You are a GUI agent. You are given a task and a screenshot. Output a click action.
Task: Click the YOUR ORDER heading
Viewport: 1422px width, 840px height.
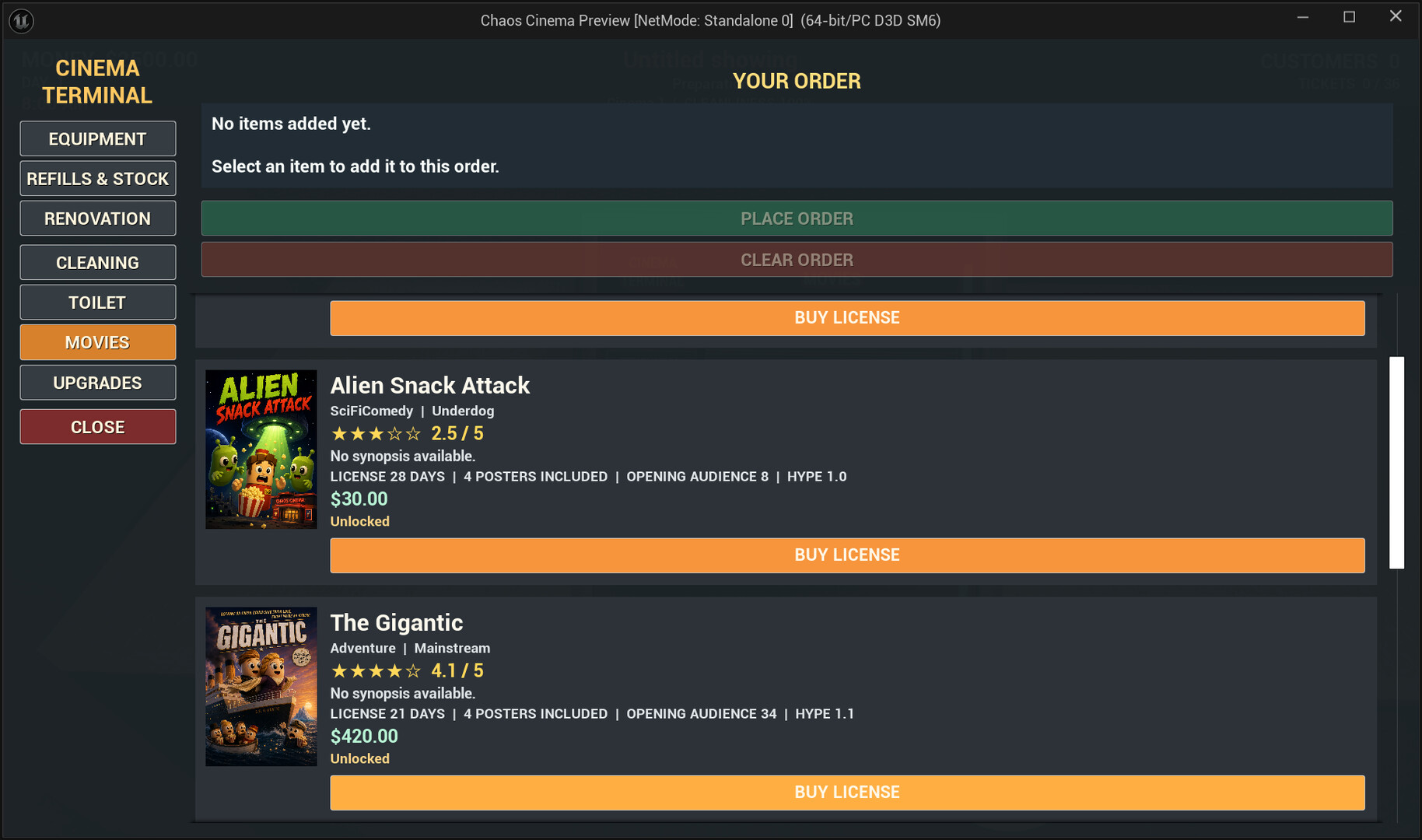pos(797,81)
